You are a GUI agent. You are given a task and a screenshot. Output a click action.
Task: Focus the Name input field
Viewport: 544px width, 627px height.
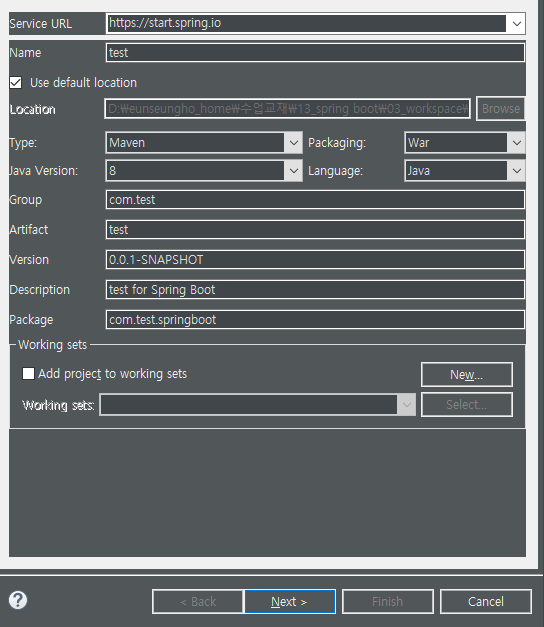(x=315, y=53)
